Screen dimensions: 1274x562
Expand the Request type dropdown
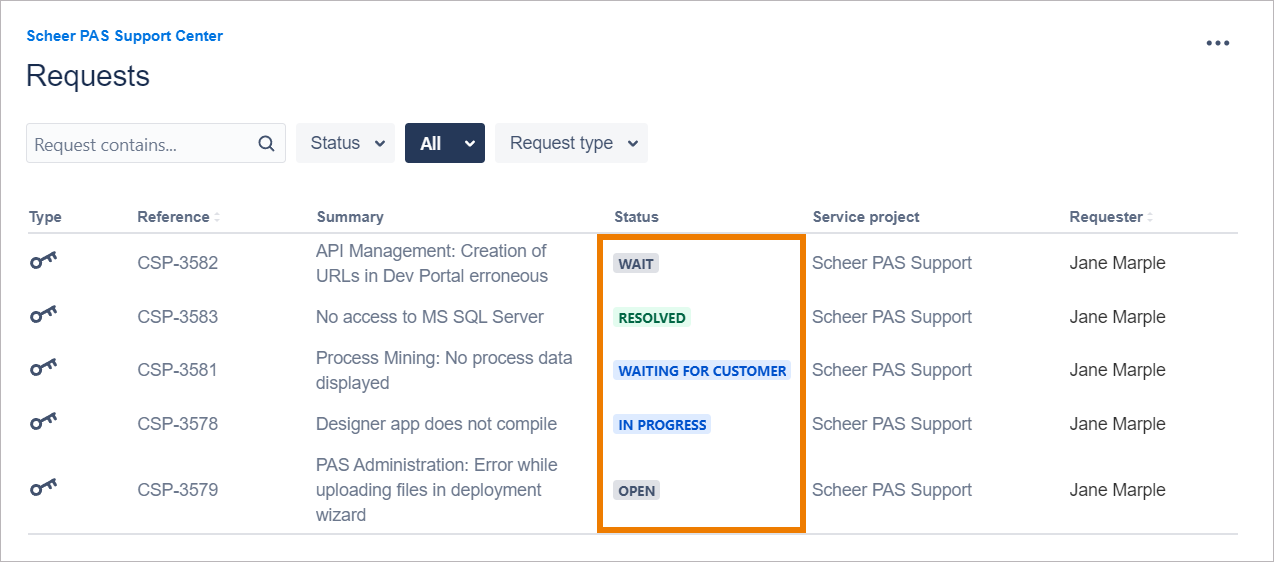pos(572,143)
